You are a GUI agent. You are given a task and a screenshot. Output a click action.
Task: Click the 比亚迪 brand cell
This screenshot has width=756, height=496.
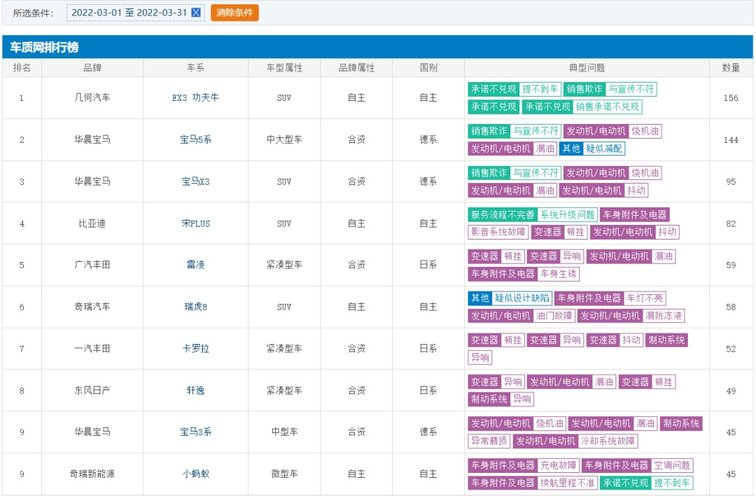pyautogui.click(x=92, y=224)
